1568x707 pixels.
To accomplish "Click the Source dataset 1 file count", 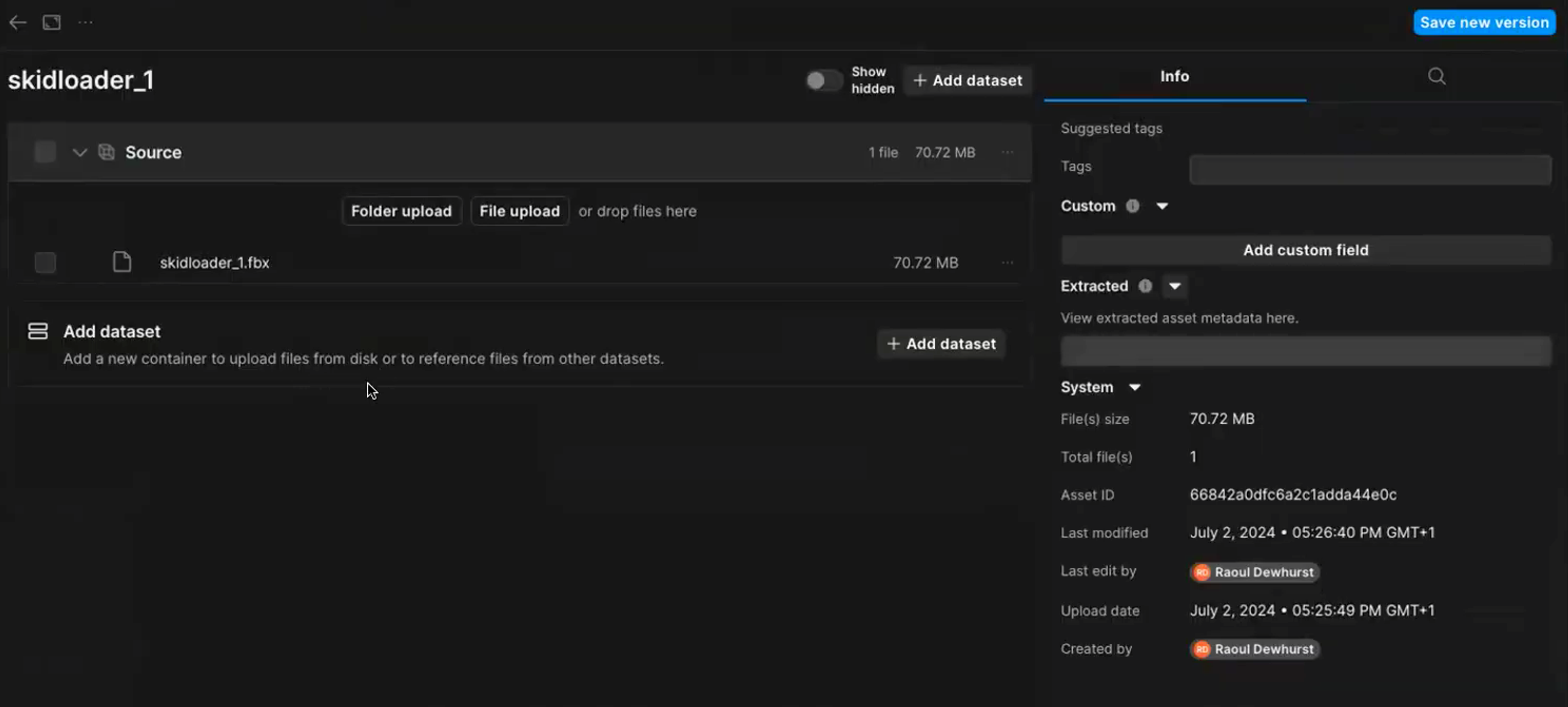I will (883, 152).
